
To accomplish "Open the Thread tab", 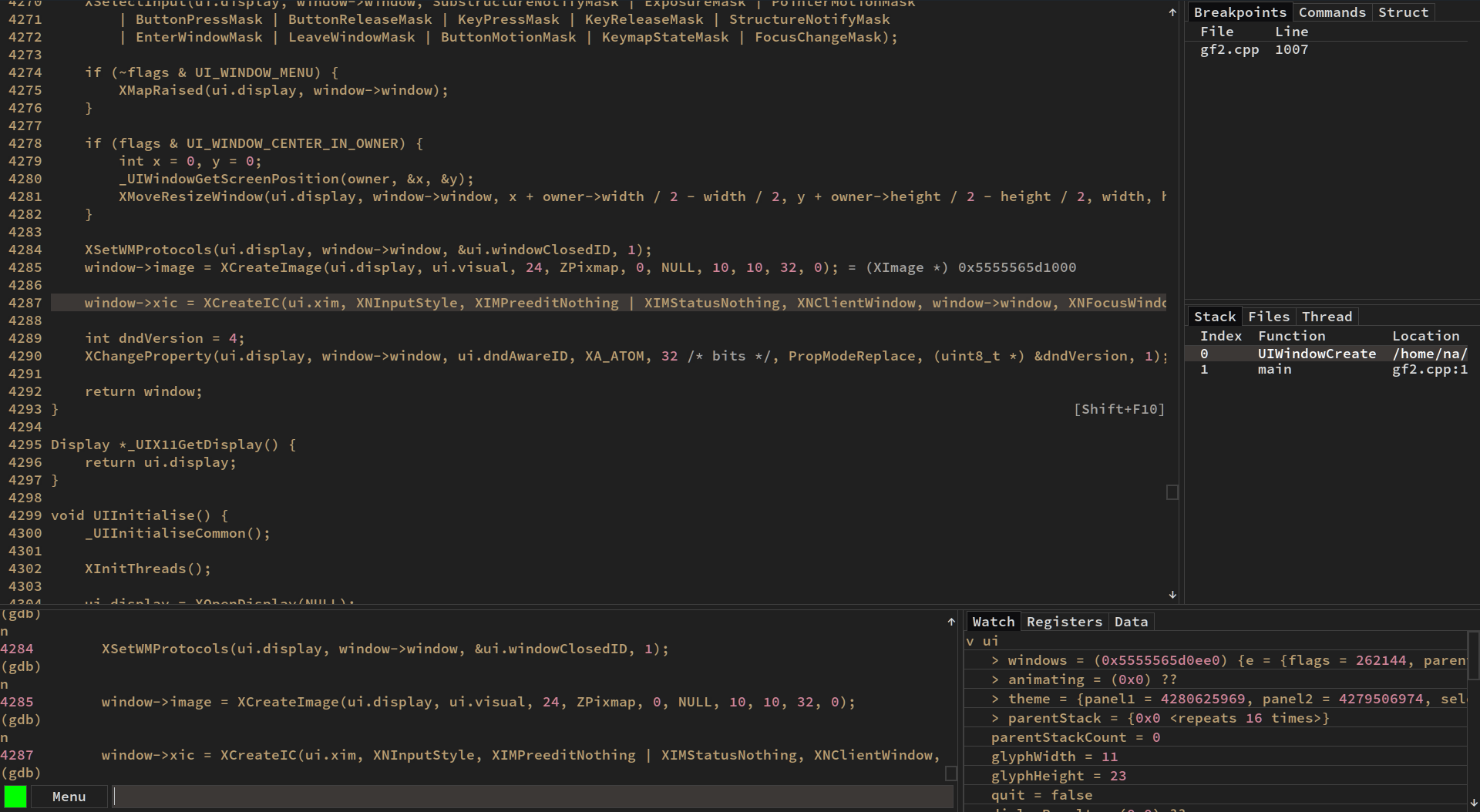I will coord(1327,317).
